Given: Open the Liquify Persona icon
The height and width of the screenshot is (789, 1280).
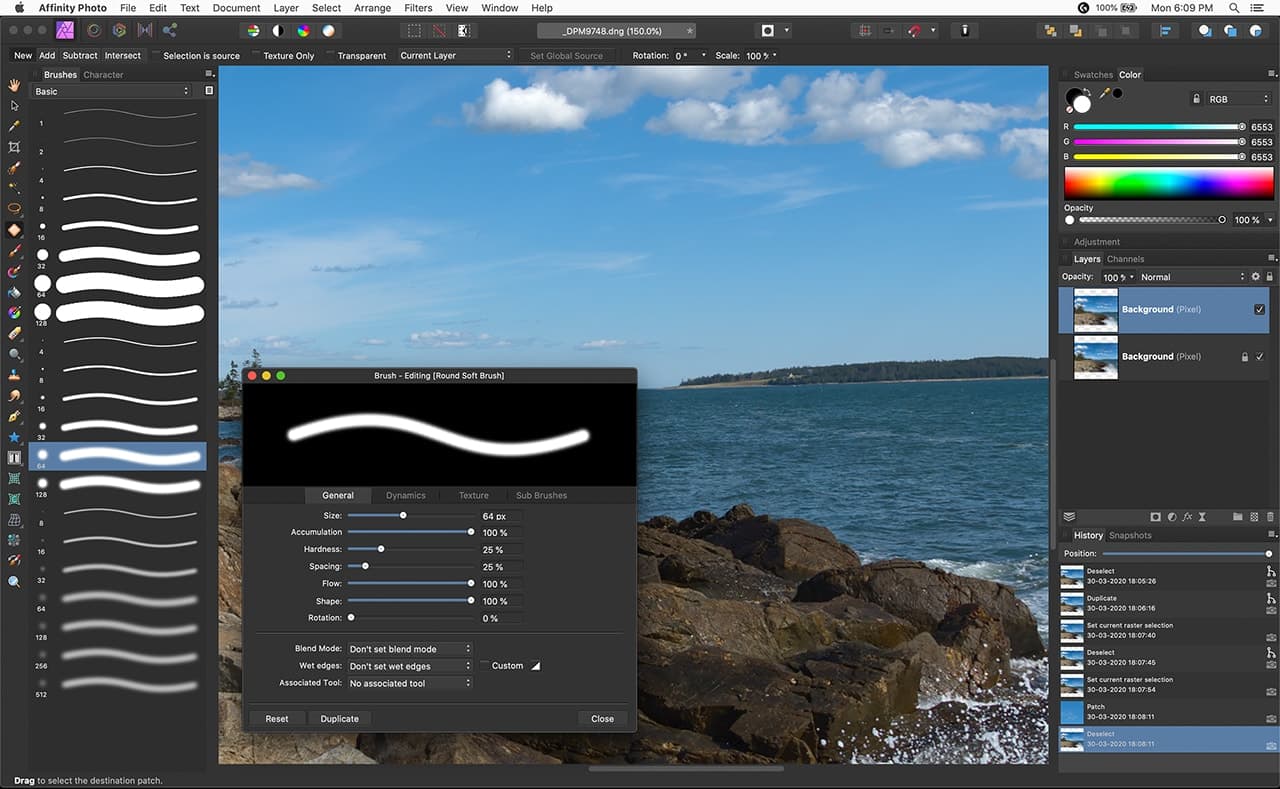Looking at the screenshot, I should [92, 30].
